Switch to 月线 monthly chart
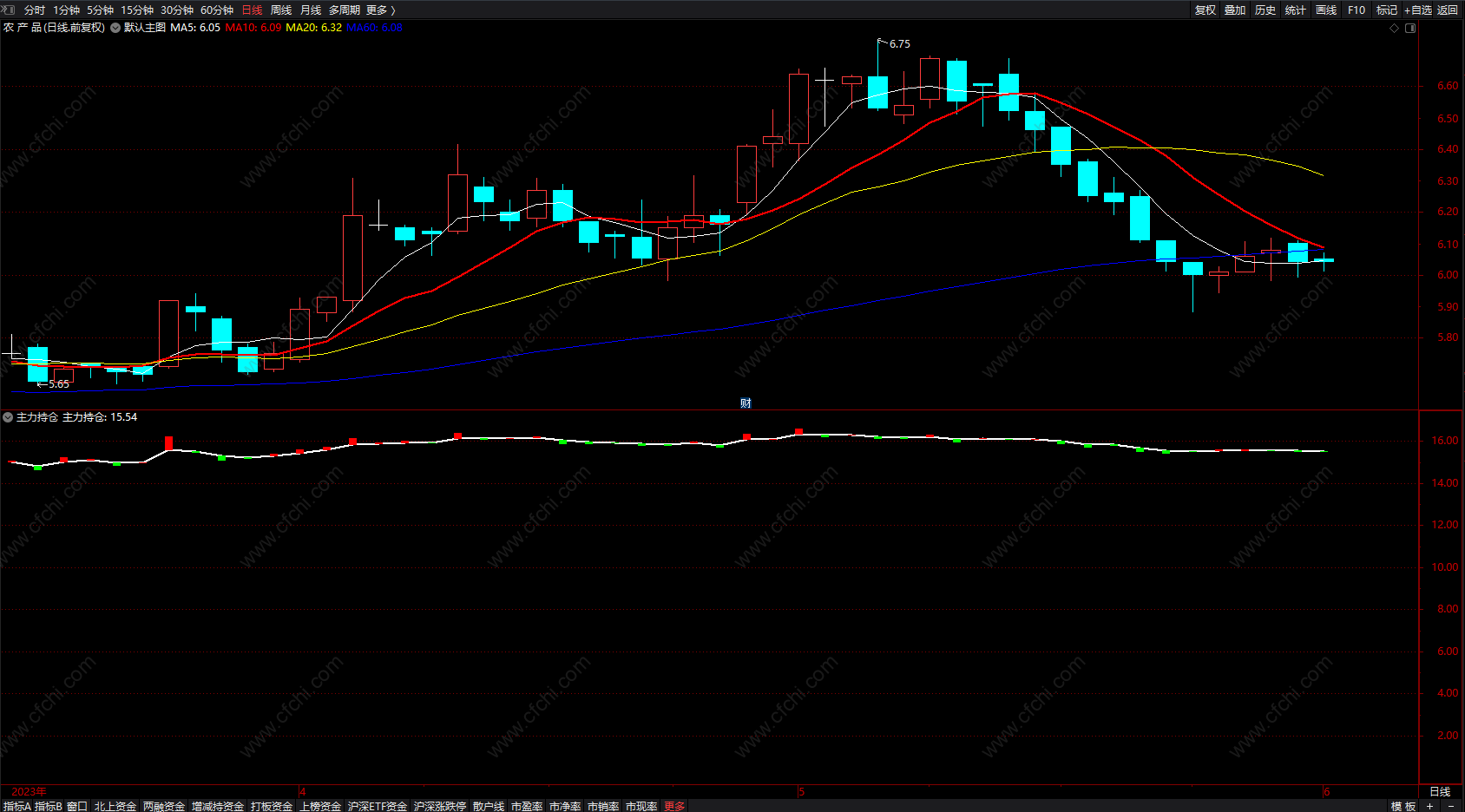1465x812 pixels. 311,10
